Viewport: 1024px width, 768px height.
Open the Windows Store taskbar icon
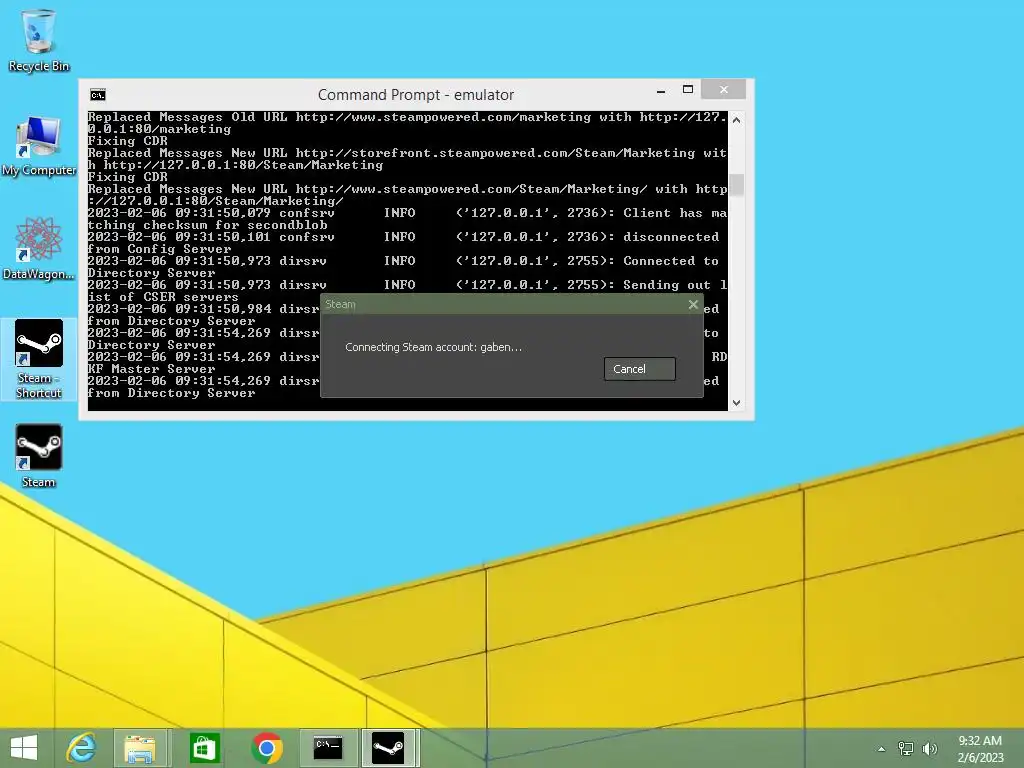coord(204,748)
